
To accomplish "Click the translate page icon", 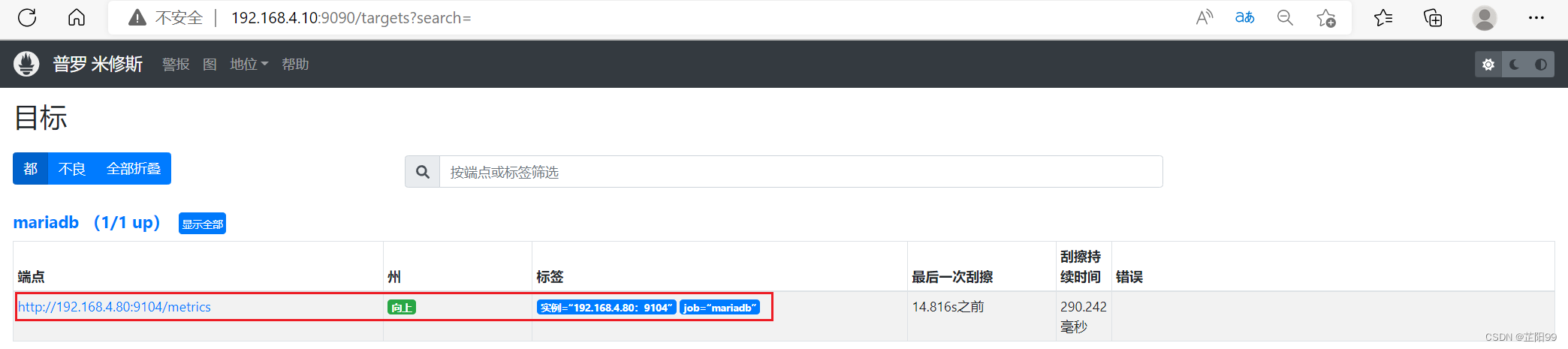I will click(1244, 17).
